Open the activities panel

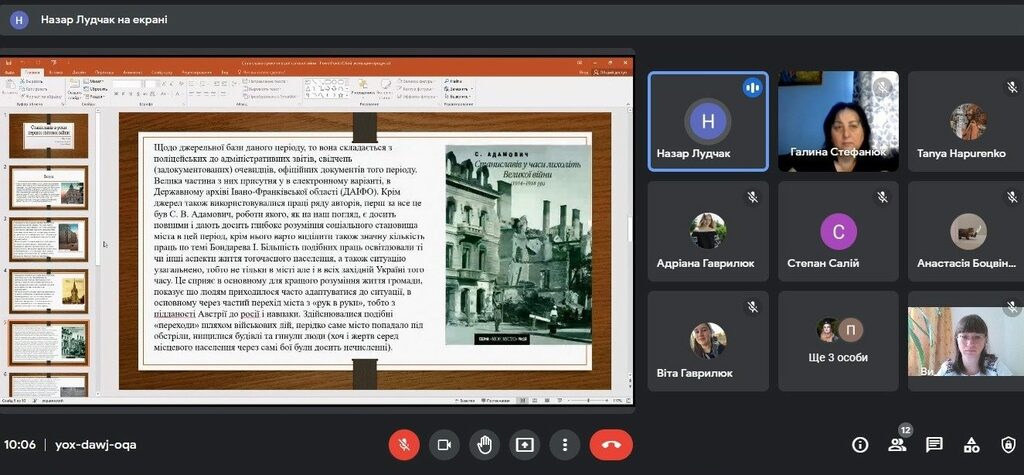(x=971, y=445)
